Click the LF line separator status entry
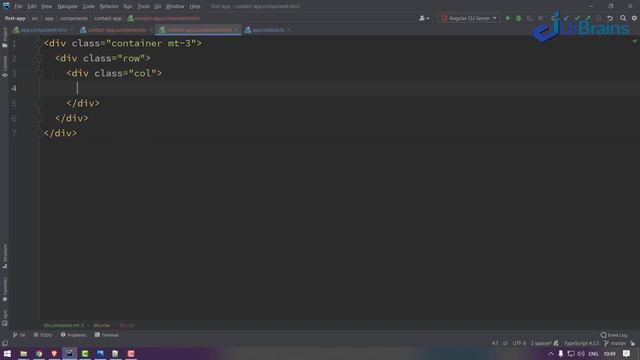Image resolution: width=640 pixels, height=360 pixels. (505, 343)
